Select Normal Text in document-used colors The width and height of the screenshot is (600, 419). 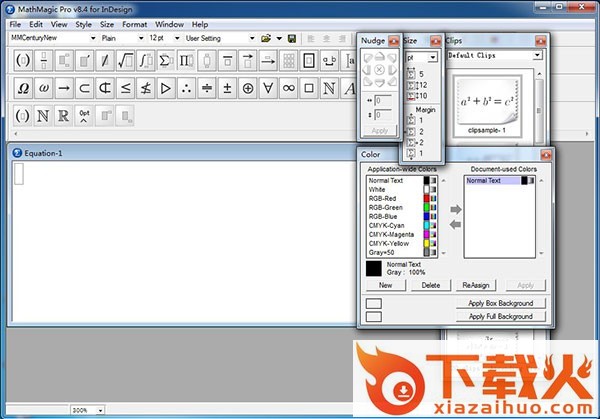[x=499, y=181]
